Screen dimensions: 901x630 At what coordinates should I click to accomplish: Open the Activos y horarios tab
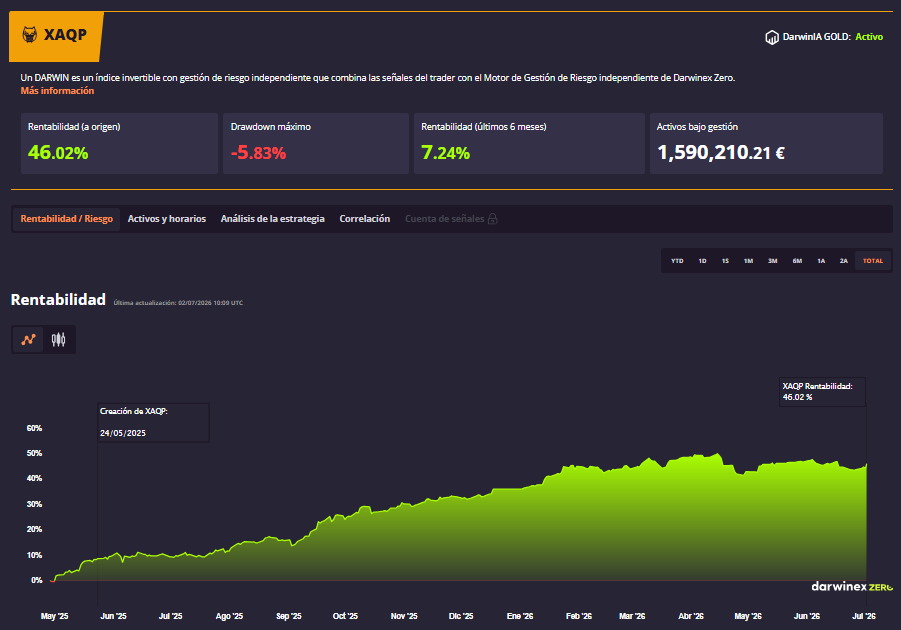pos(167,219)
